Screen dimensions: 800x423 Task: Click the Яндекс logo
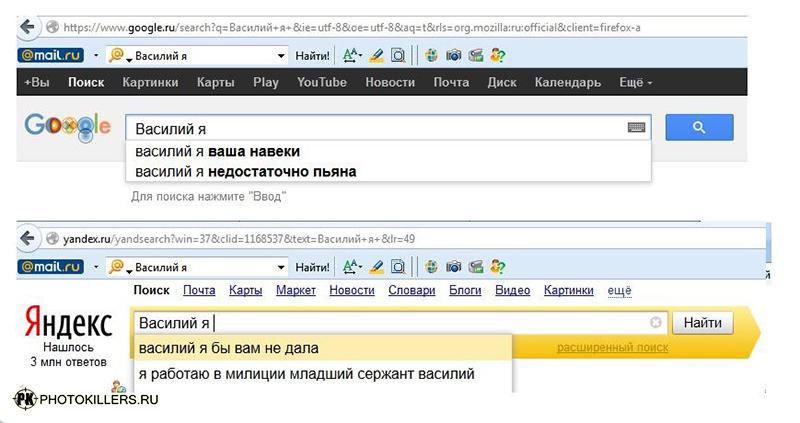(68, 322)
